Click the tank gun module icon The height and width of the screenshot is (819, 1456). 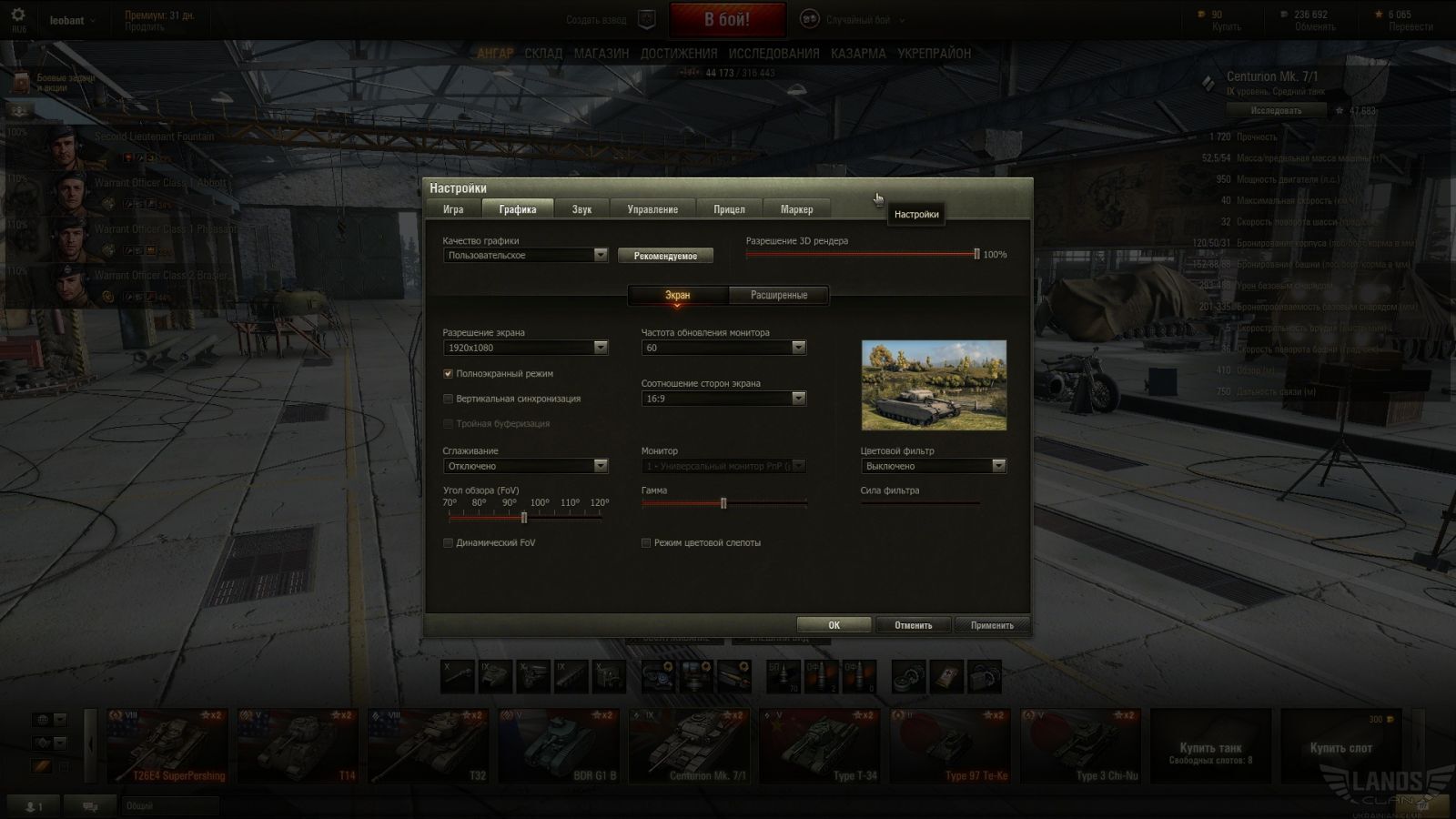pyautogui.click(x=457, y=677)
